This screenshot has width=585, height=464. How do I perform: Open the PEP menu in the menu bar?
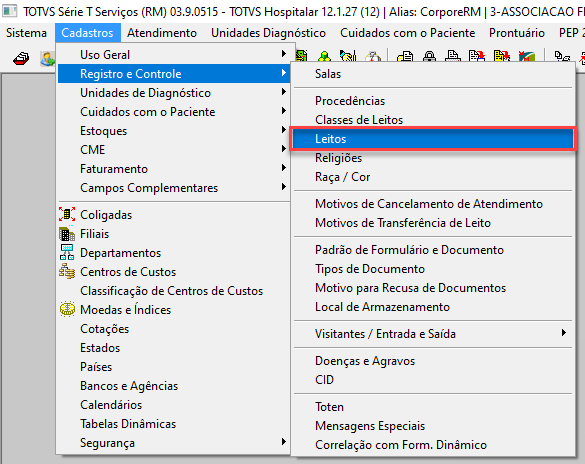571,33
